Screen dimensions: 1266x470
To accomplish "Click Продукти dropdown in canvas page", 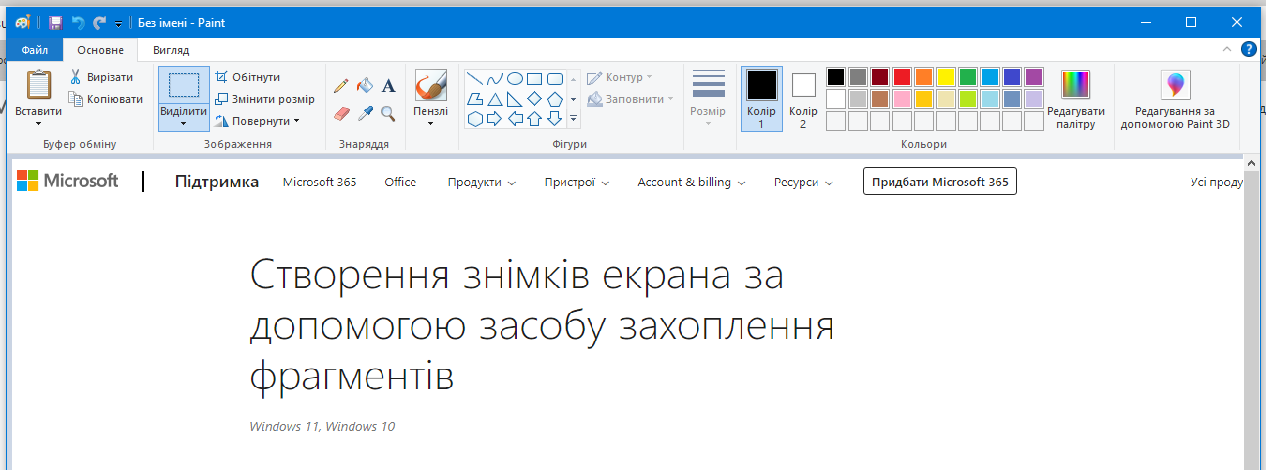I will click(x=482, y=182).
